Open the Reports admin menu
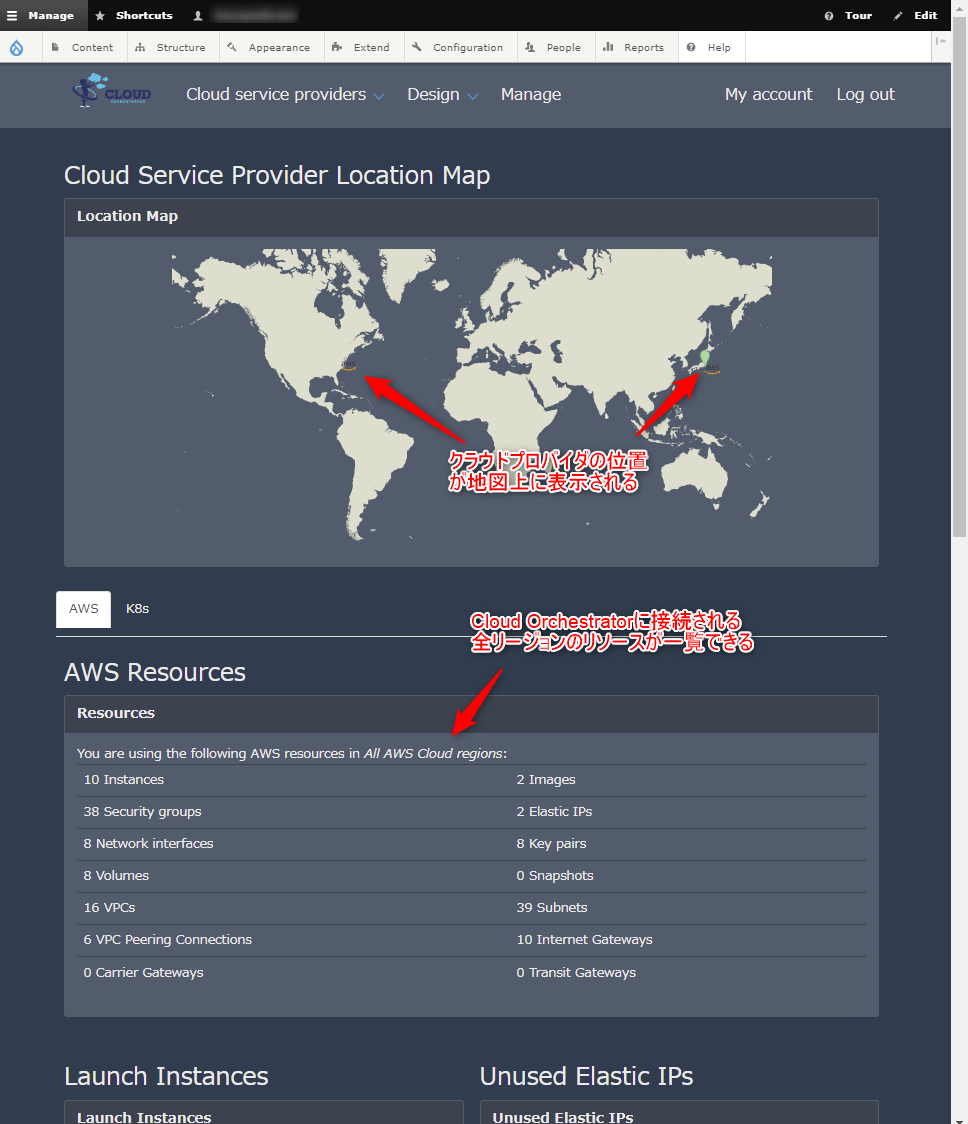 (x=634, y=47)
